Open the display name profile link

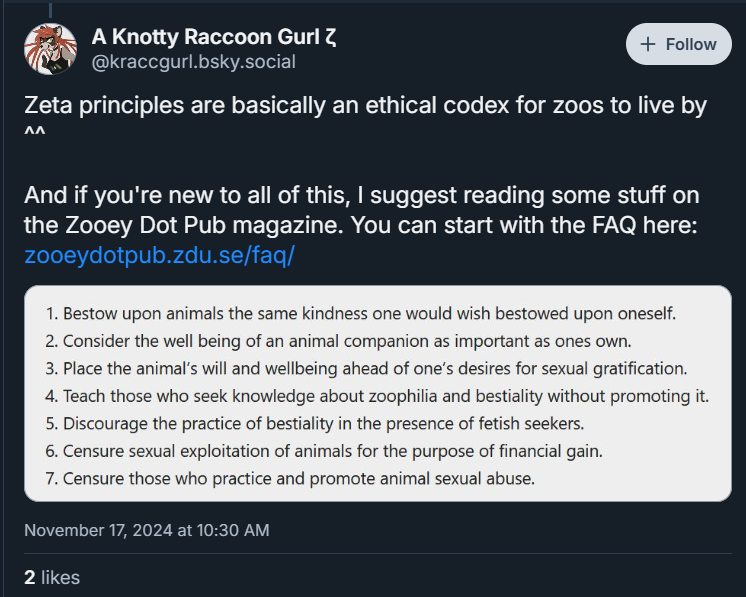(x=206, y=37)
